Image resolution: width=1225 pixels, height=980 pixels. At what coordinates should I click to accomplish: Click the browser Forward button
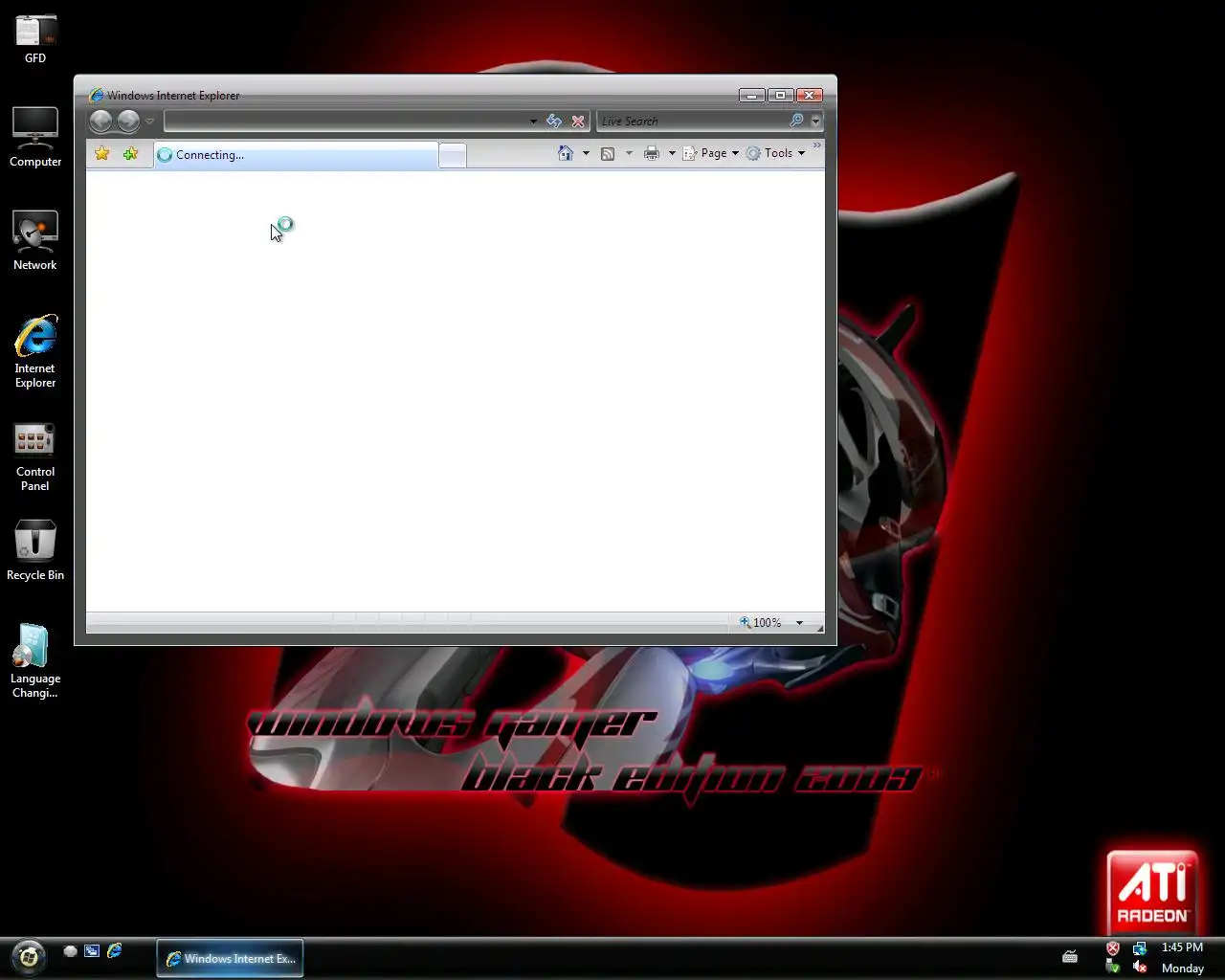click(x=128, y=121)
